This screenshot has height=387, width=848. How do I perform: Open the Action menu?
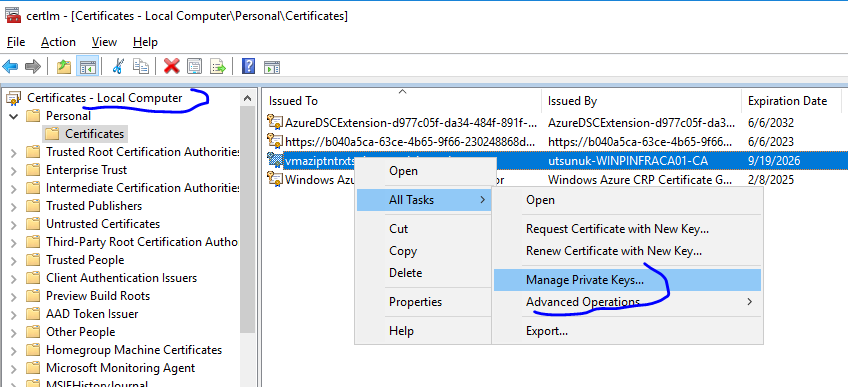[58, 42]
